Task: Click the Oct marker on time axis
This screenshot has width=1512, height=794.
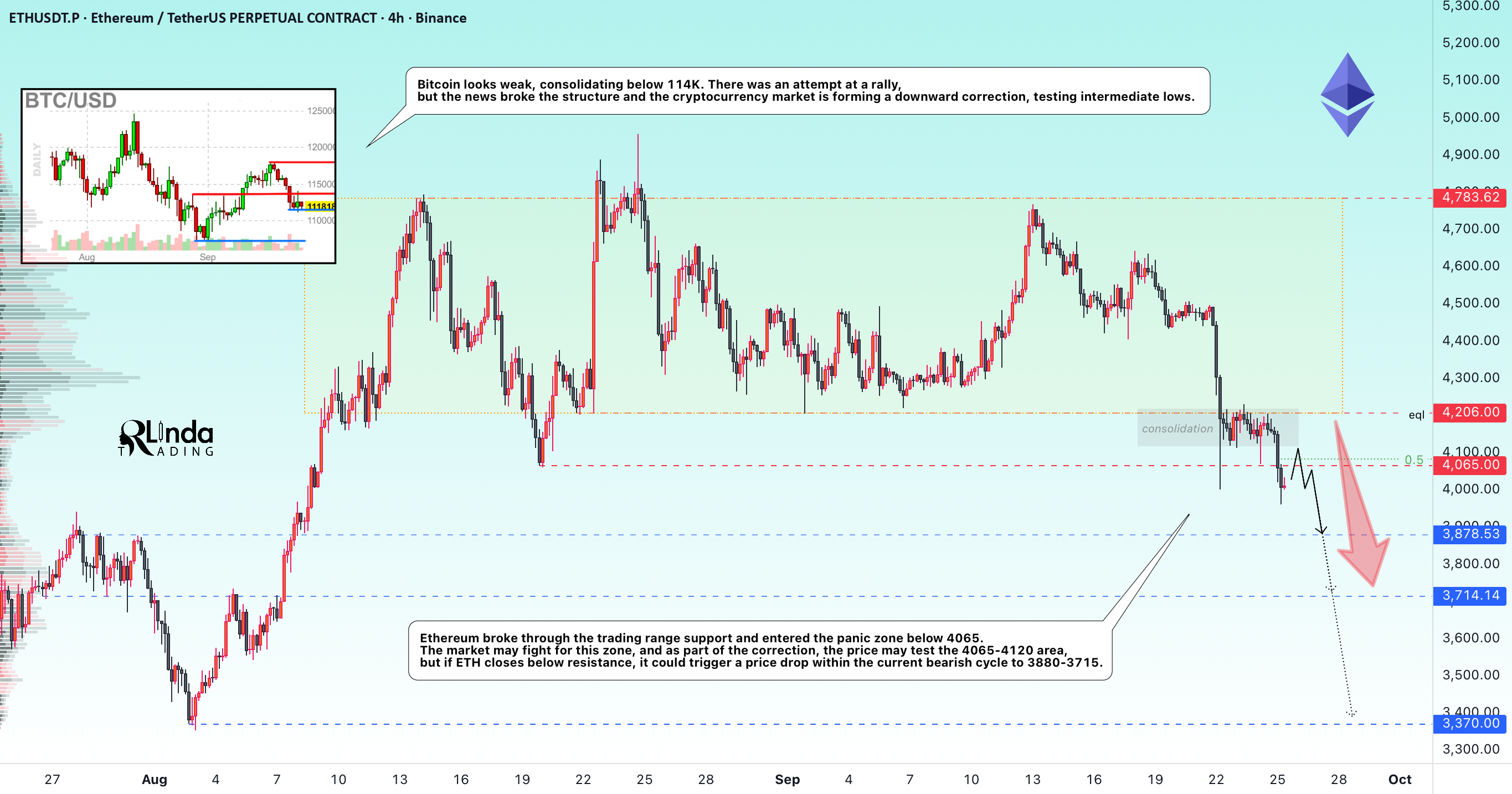Action: point(1400,780)
